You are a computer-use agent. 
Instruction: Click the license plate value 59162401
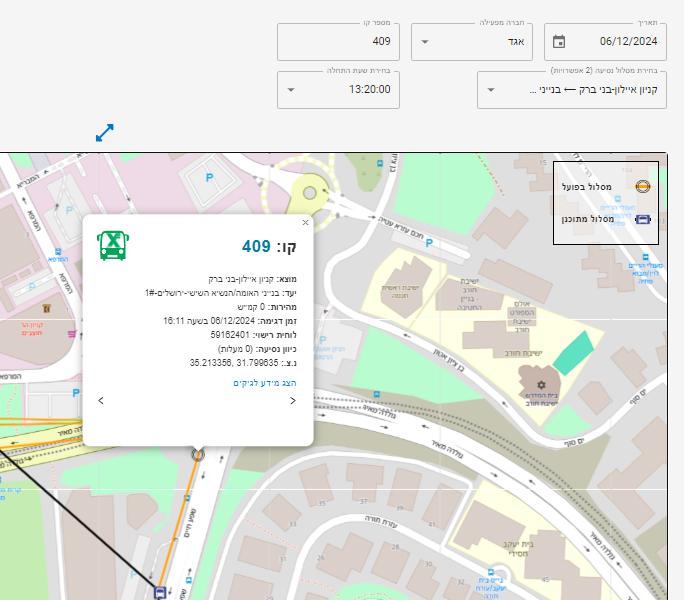[230, 335]
